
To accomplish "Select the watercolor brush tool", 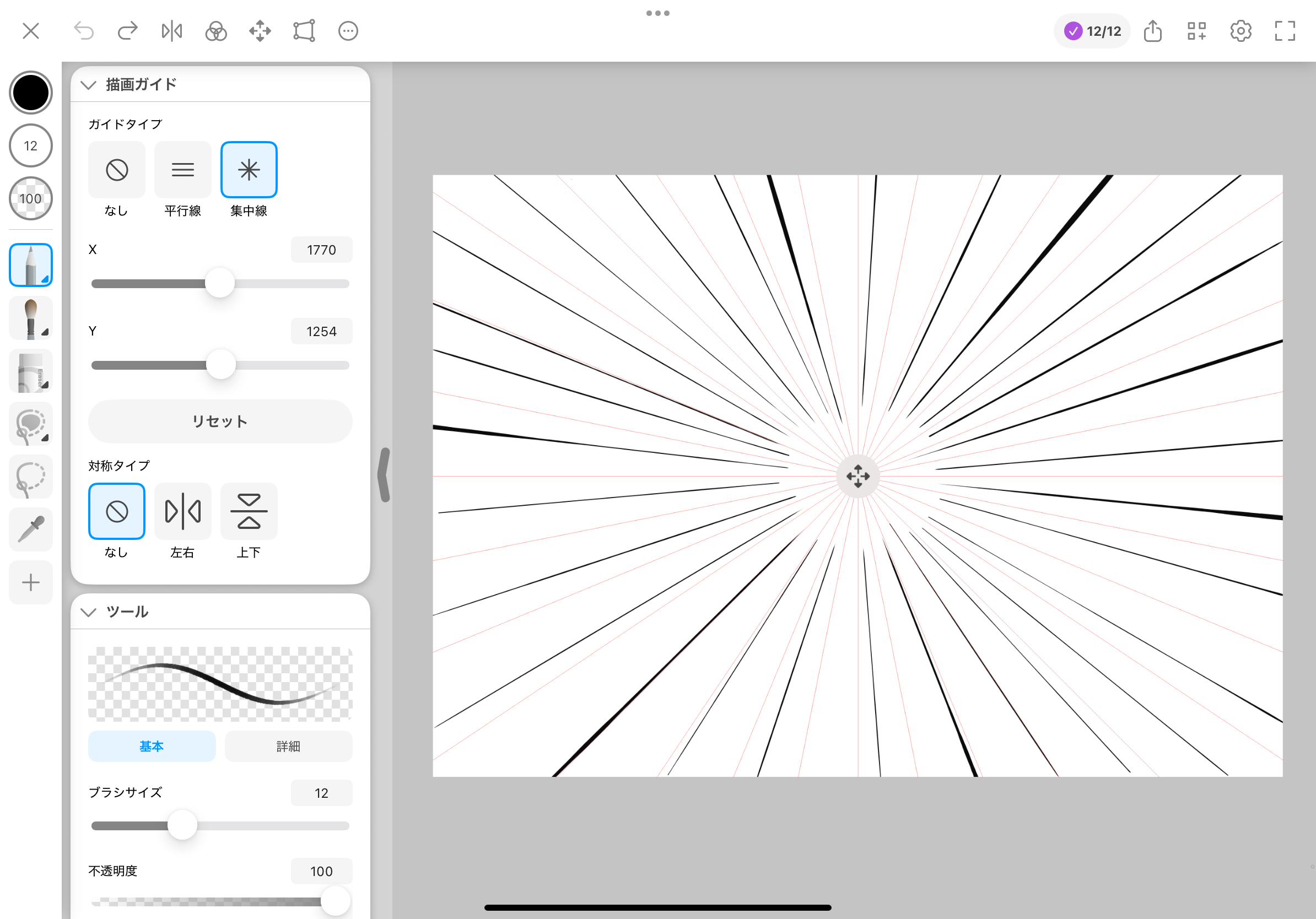I will [31, 318].
